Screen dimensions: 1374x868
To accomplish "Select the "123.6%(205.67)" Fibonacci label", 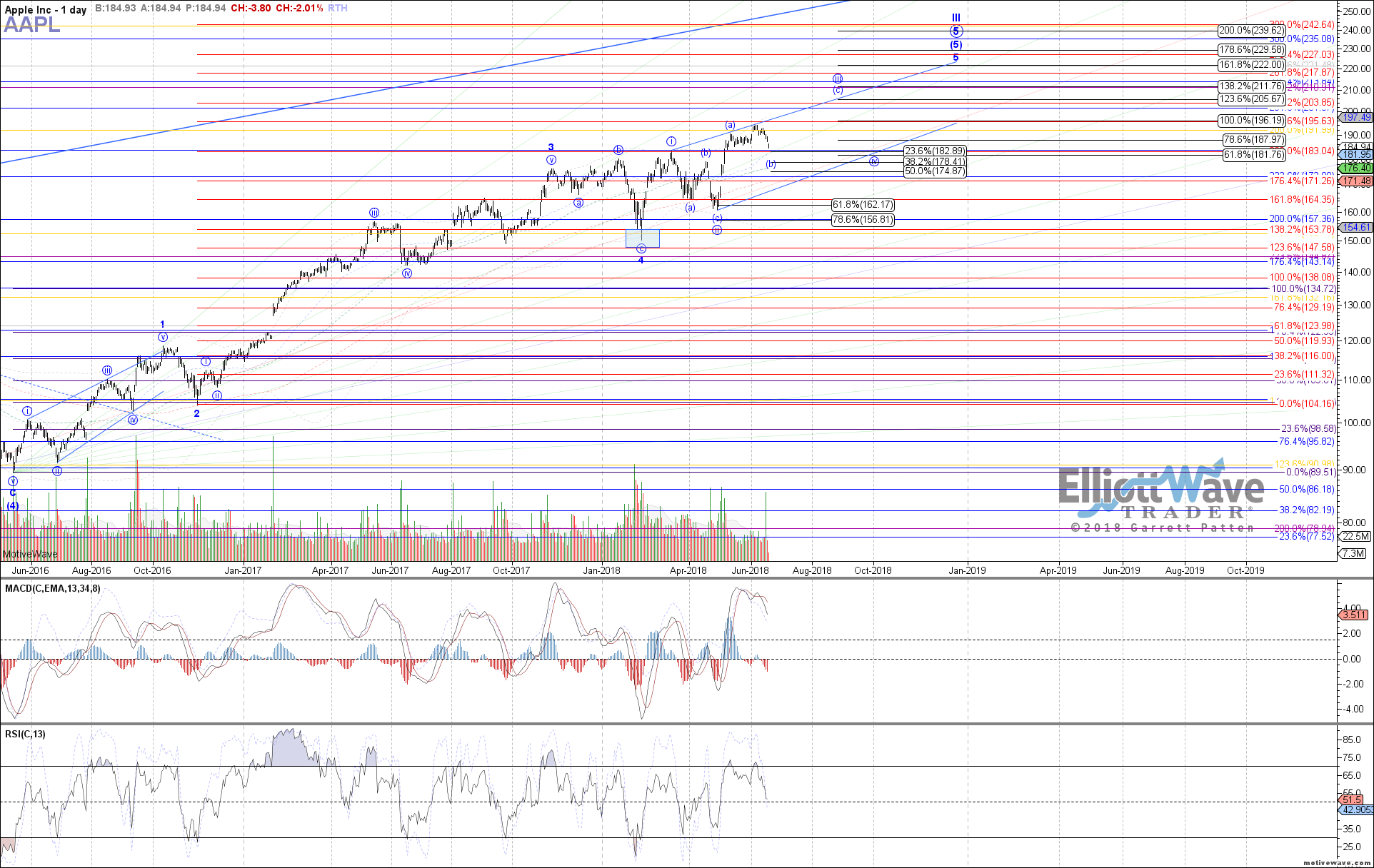I will (1251, 99).
